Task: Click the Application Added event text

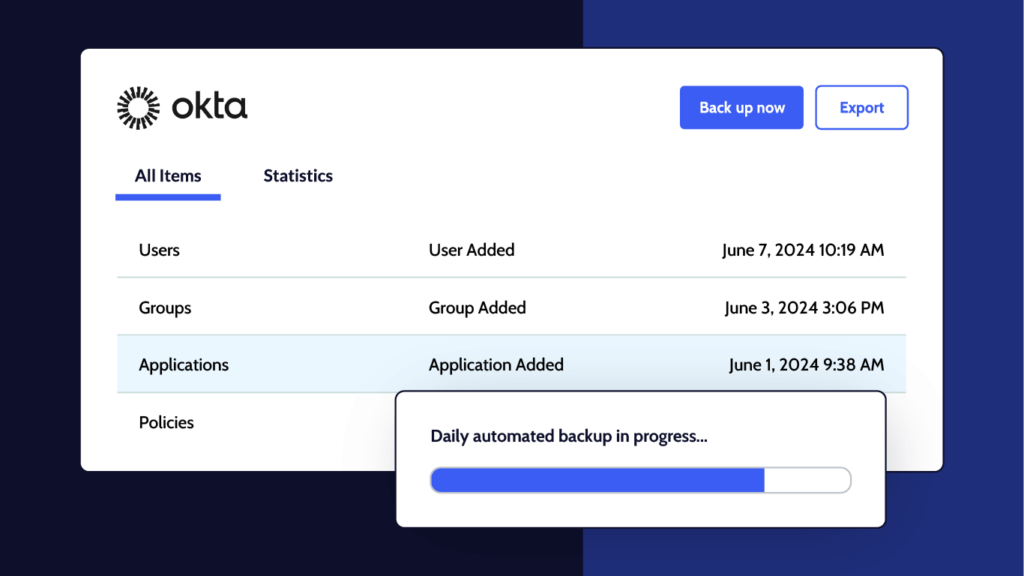Action: 496,365
